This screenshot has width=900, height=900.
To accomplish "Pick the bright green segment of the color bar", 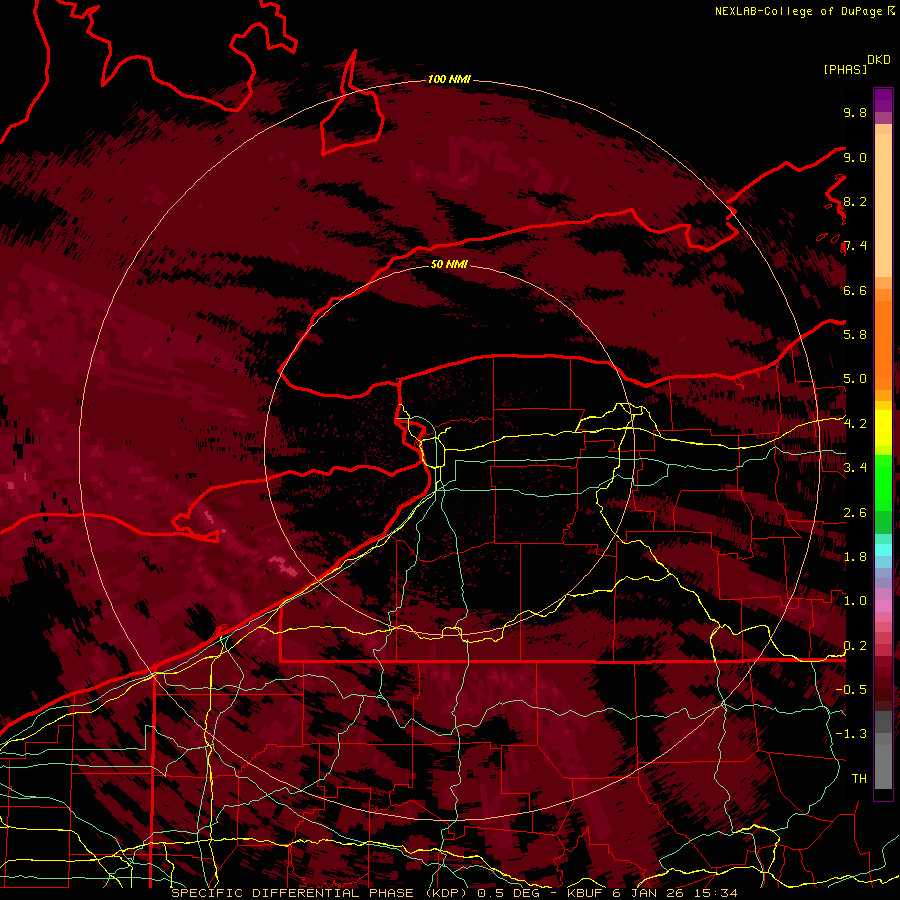I will click(883, 482).
